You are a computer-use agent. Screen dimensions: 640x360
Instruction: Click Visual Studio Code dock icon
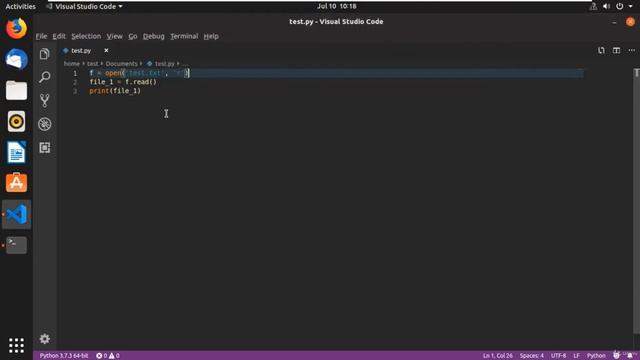(16, 214)
